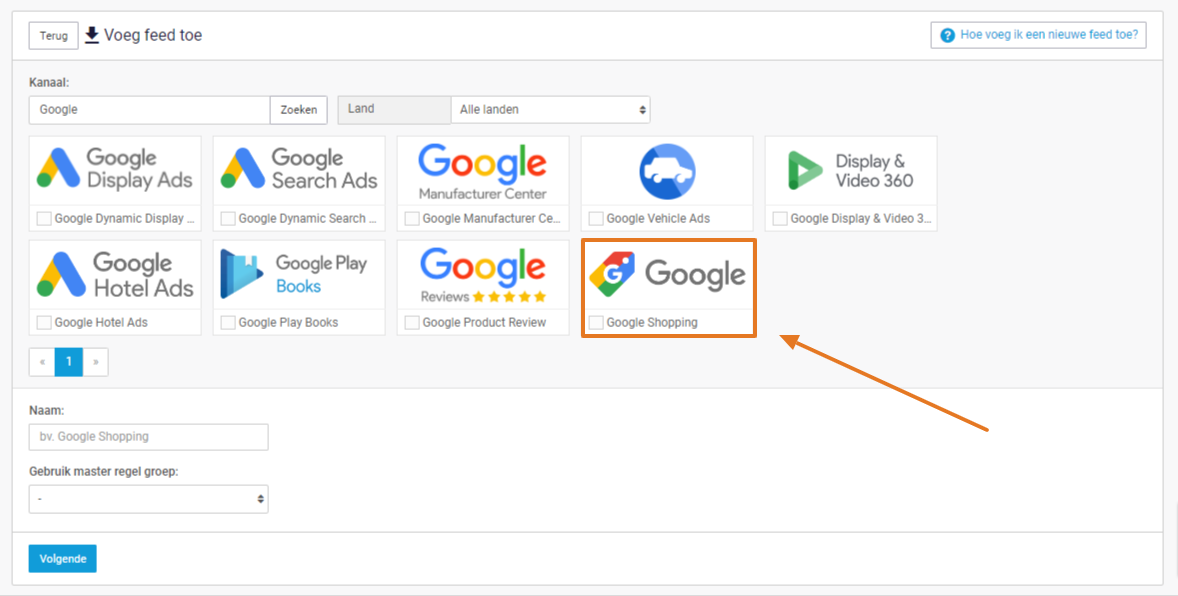Go to pagination page 1

69,362
